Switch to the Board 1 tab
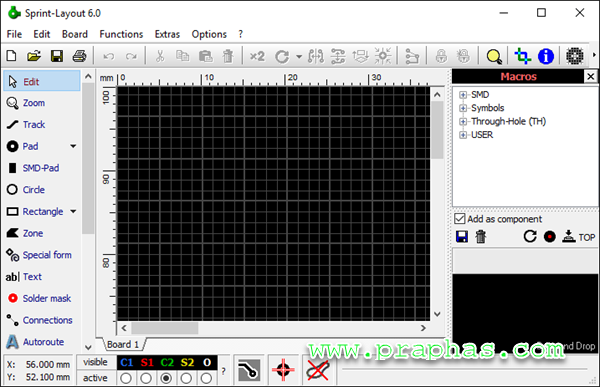This screenshot has height=387, width=600. [123, 345]
